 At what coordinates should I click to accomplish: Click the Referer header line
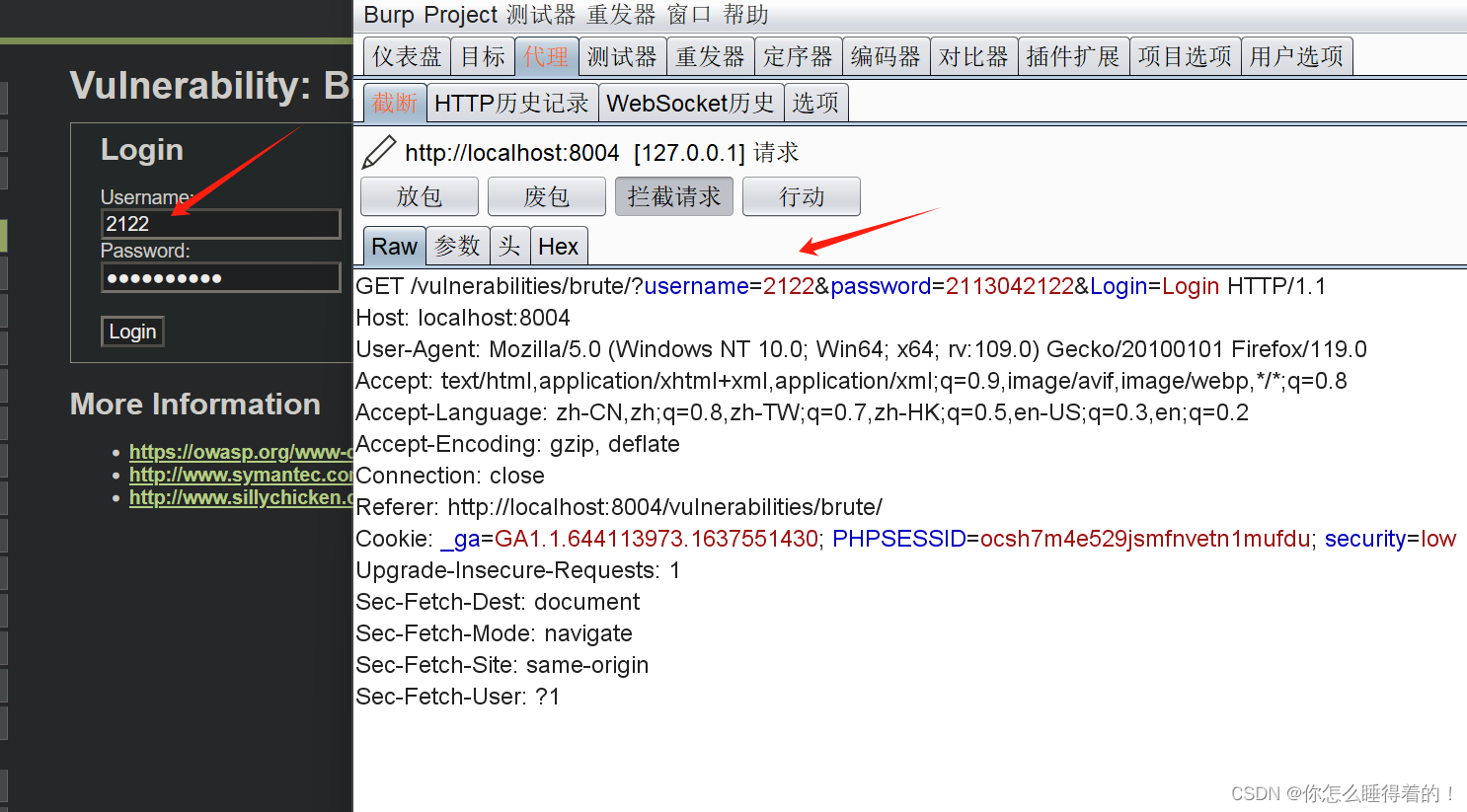(x=619, y=507)
